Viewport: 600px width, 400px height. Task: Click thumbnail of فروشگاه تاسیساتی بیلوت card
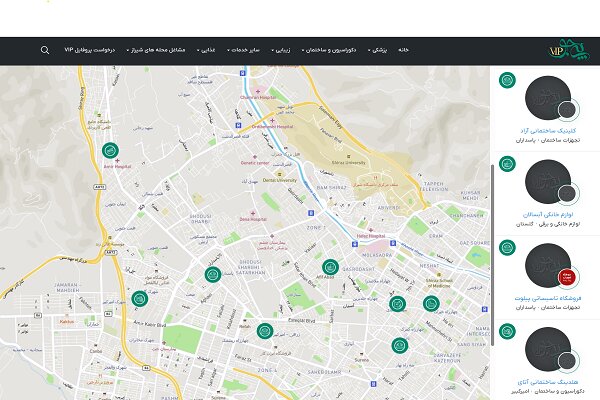548,265
